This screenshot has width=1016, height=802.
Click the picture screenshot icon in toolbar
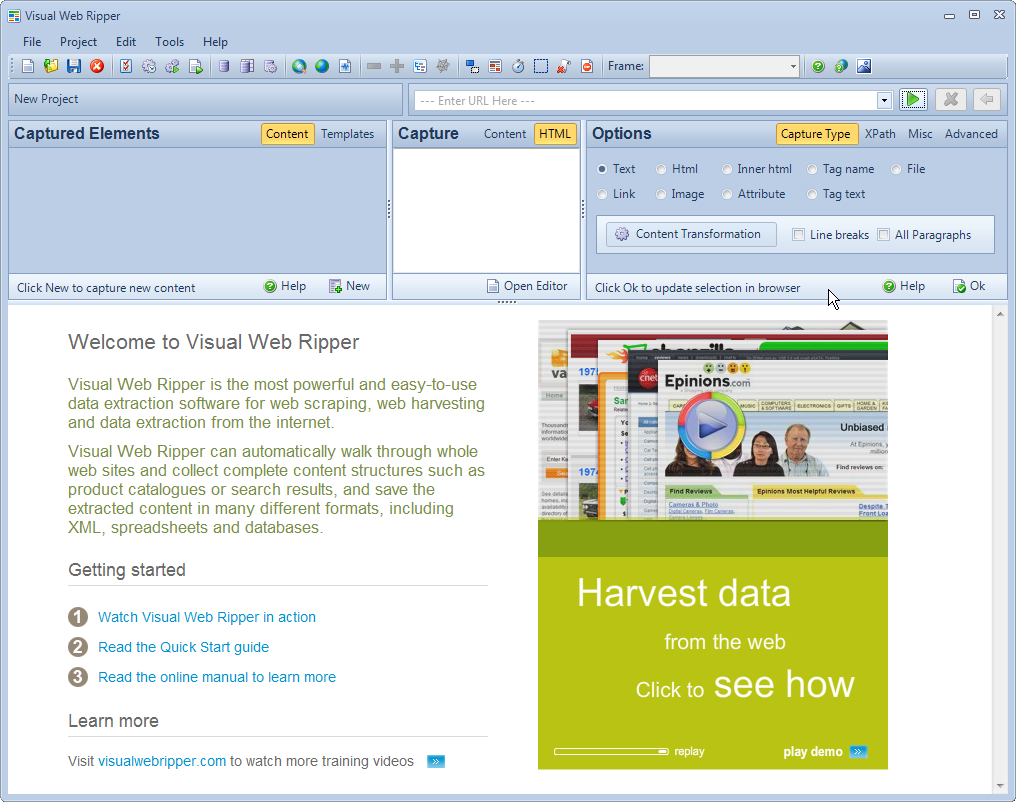(x=864, y=66)
